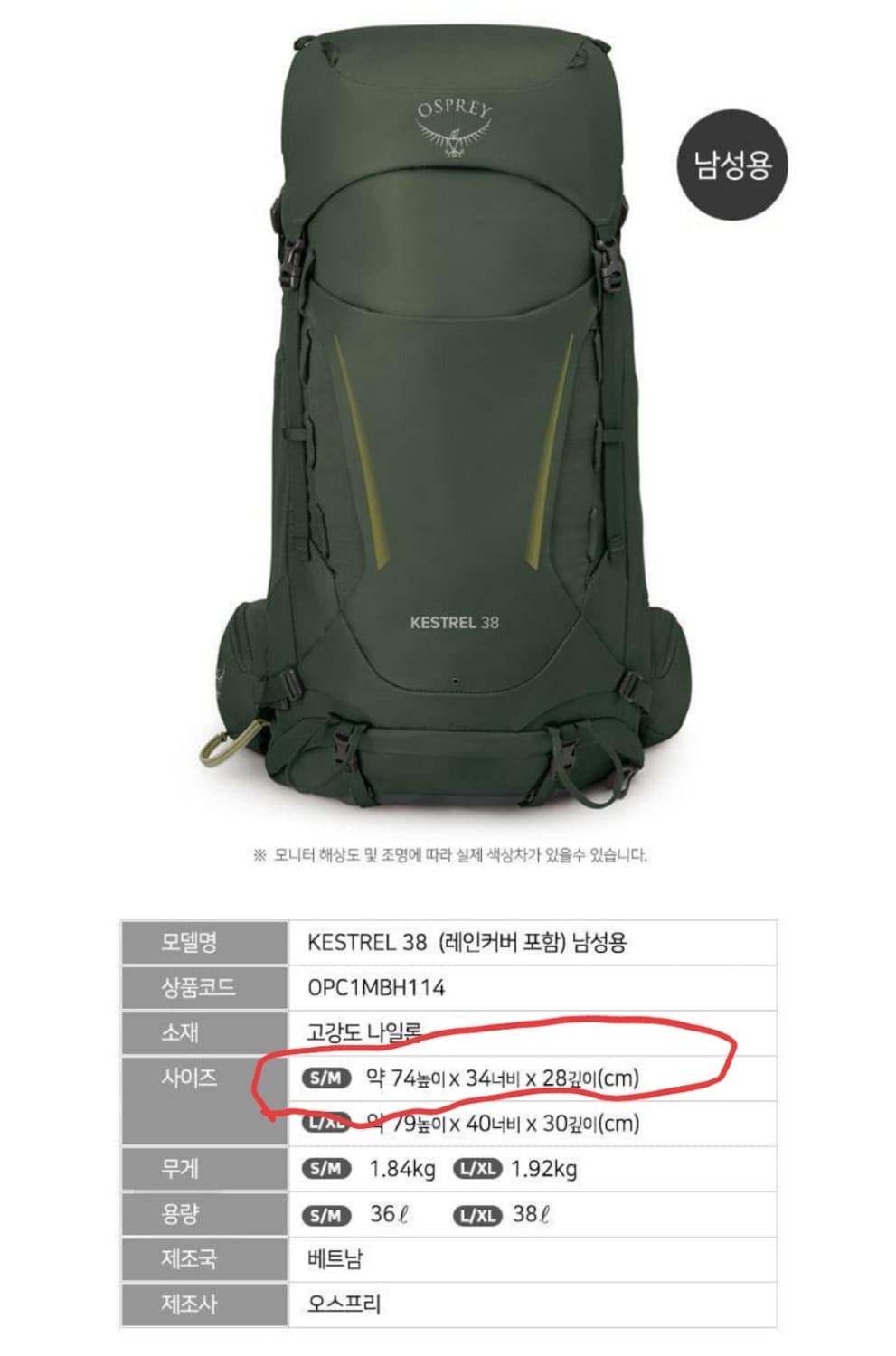
Task: Click the L/XL badge in the 사이즈 row
Action: 325,1124
